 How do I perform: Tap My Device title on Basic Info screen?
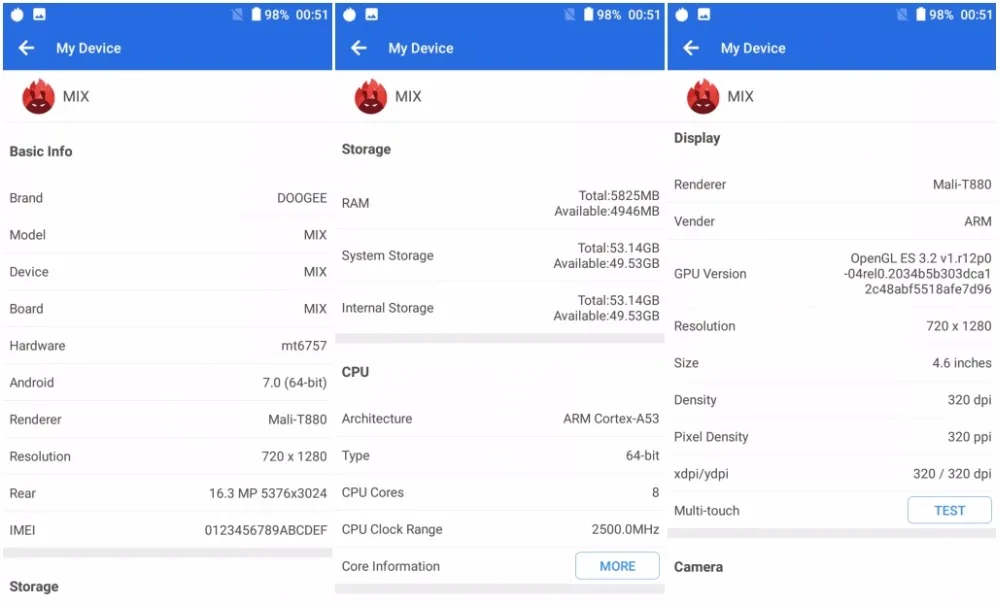(89, 48)
